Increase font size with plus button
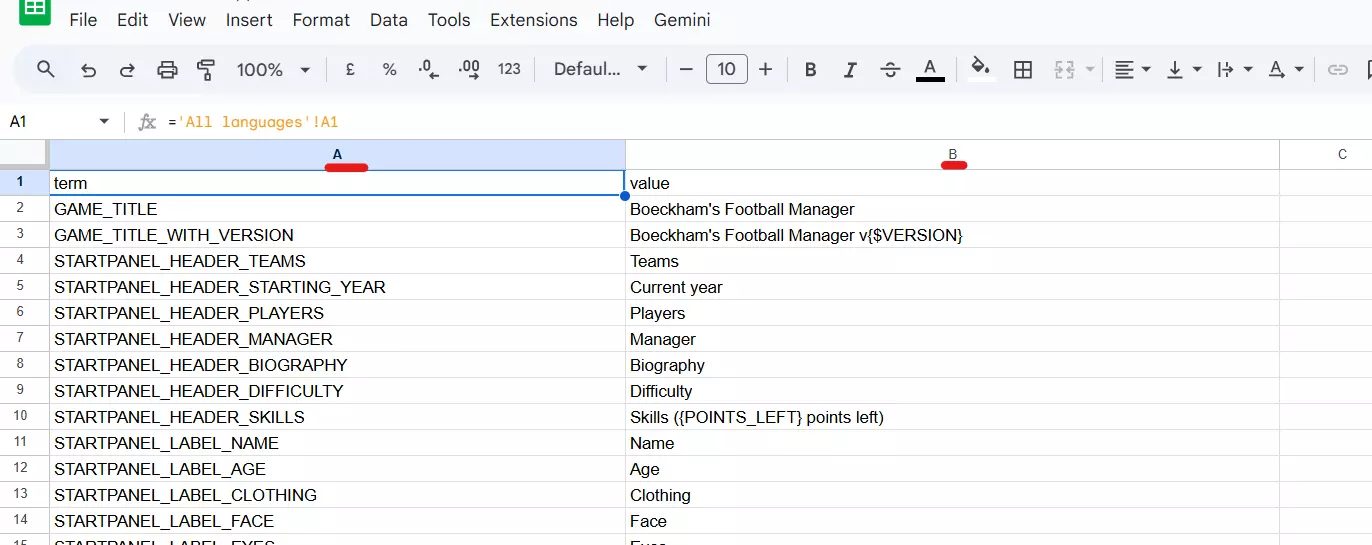 [765, 69]
